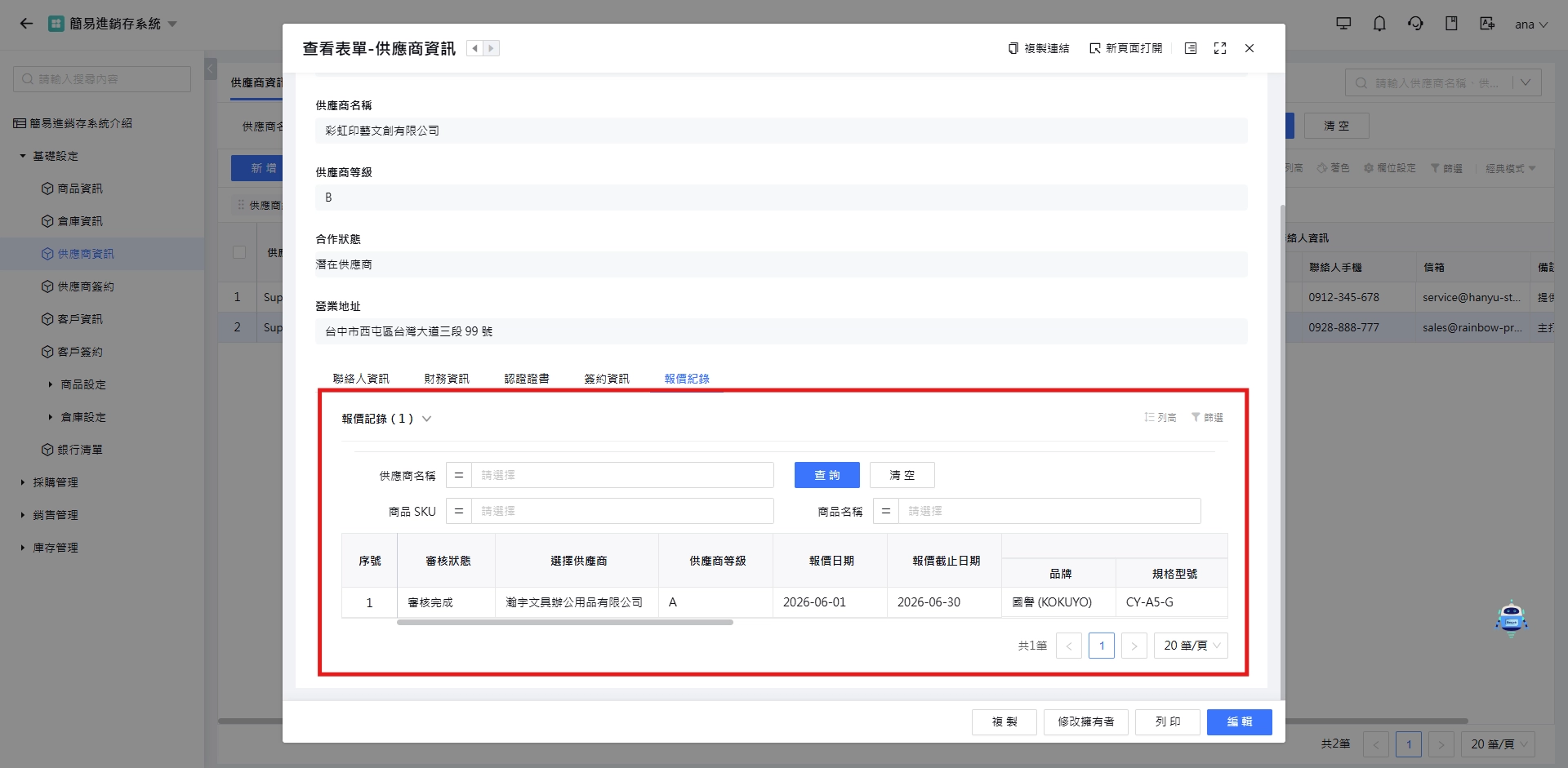Click 修改擁有者 button

pos(1086,722)
